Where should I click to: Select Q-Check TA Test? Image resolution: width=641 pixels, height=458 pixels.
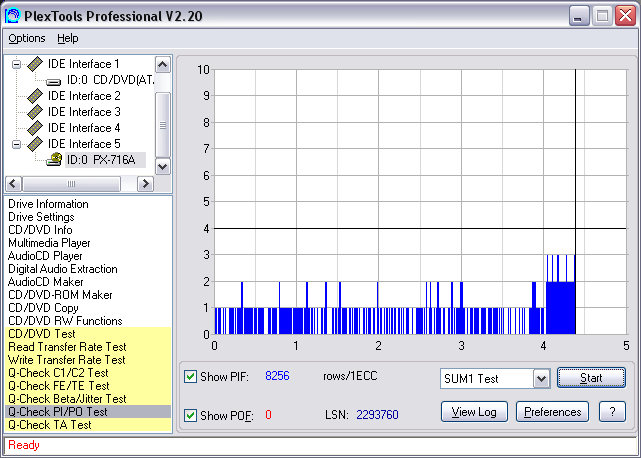pyautogui.click(x=88, y=425)
